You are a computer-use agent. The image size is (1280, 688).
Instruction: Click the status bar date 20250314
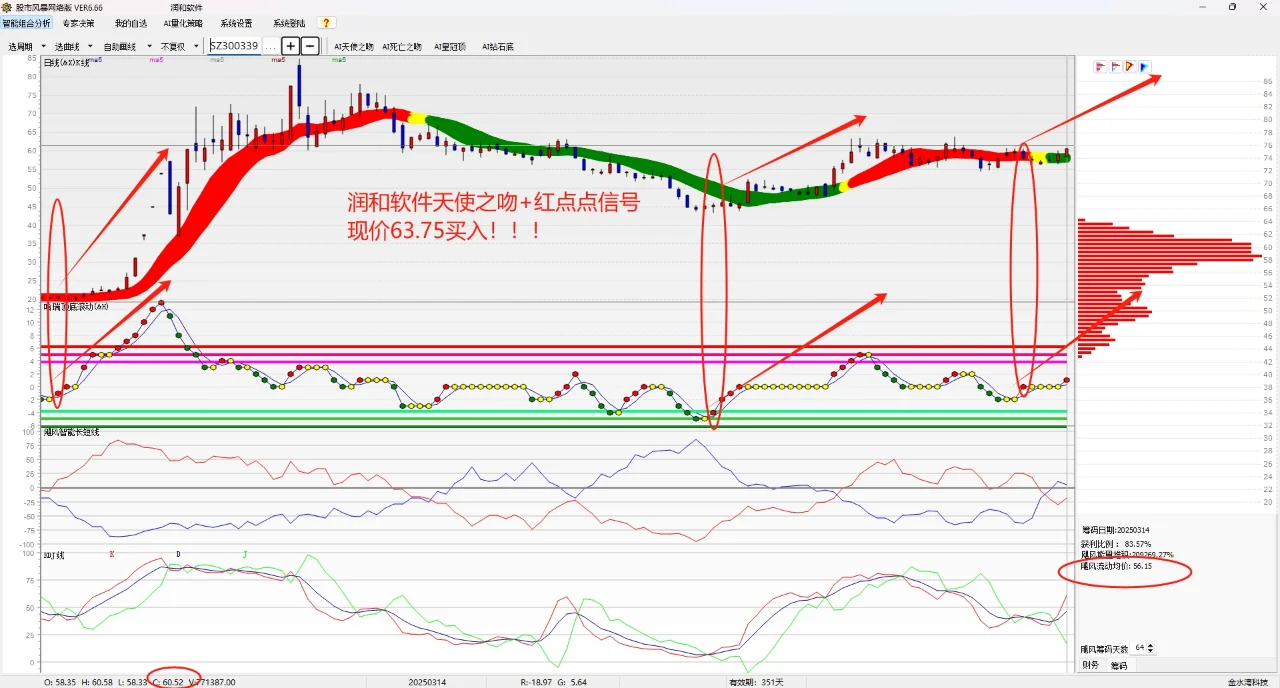[x=427, y=682]
